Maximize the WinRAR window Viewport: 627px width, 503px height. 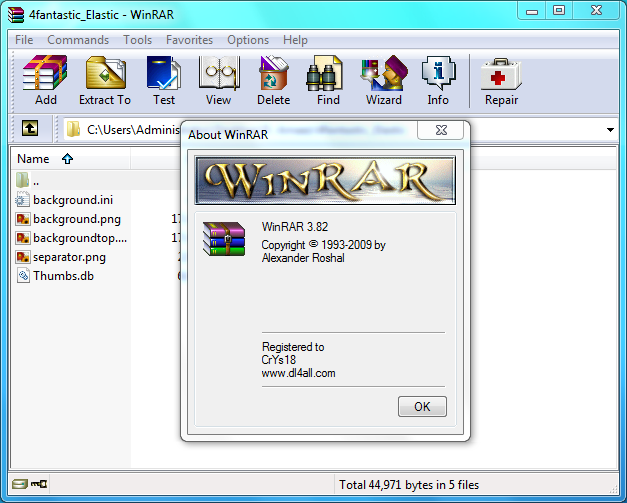pyautogui.click(x=559, y=10)
